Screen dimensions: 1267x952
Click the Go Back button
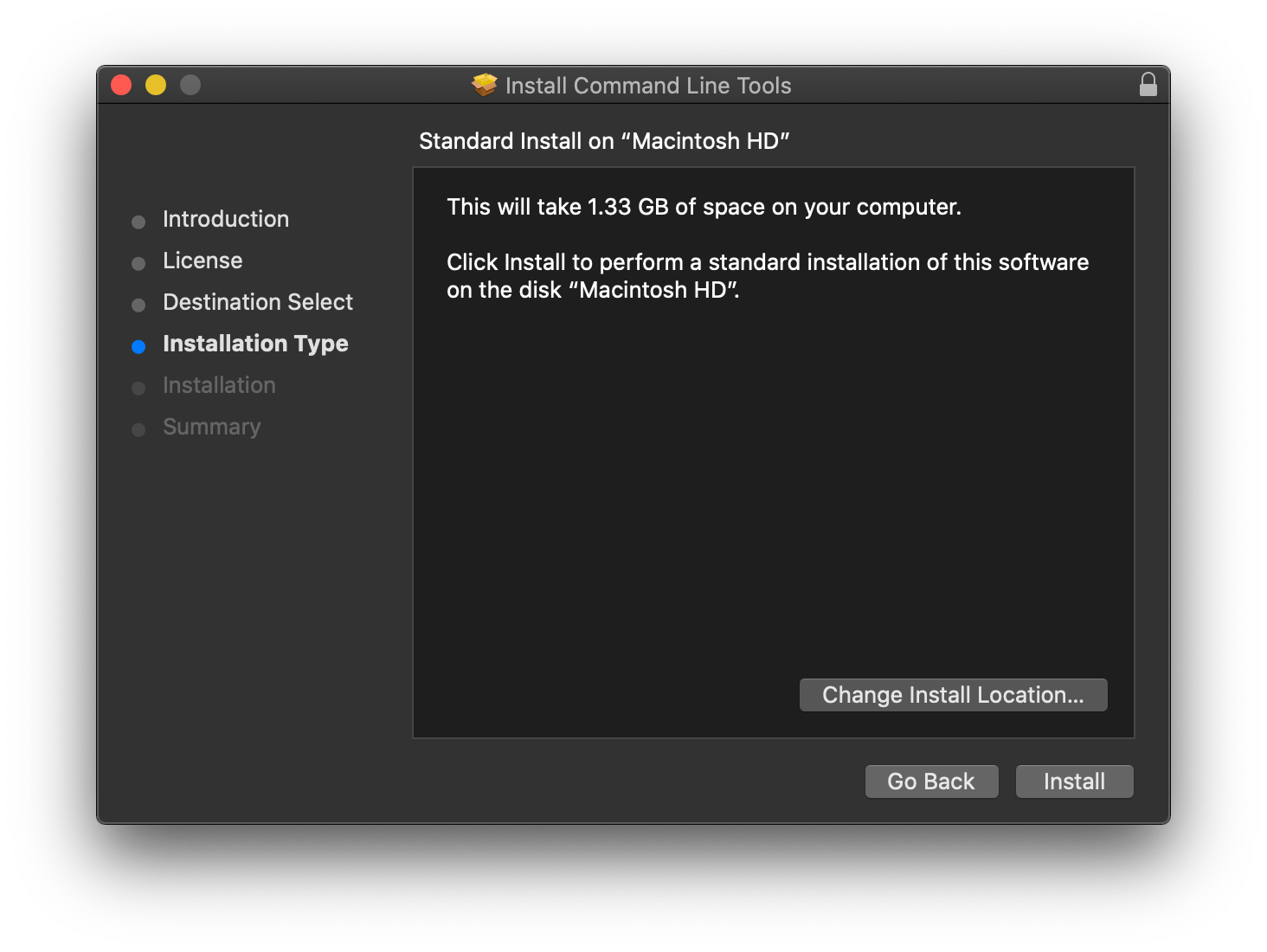tap(931, 781)
